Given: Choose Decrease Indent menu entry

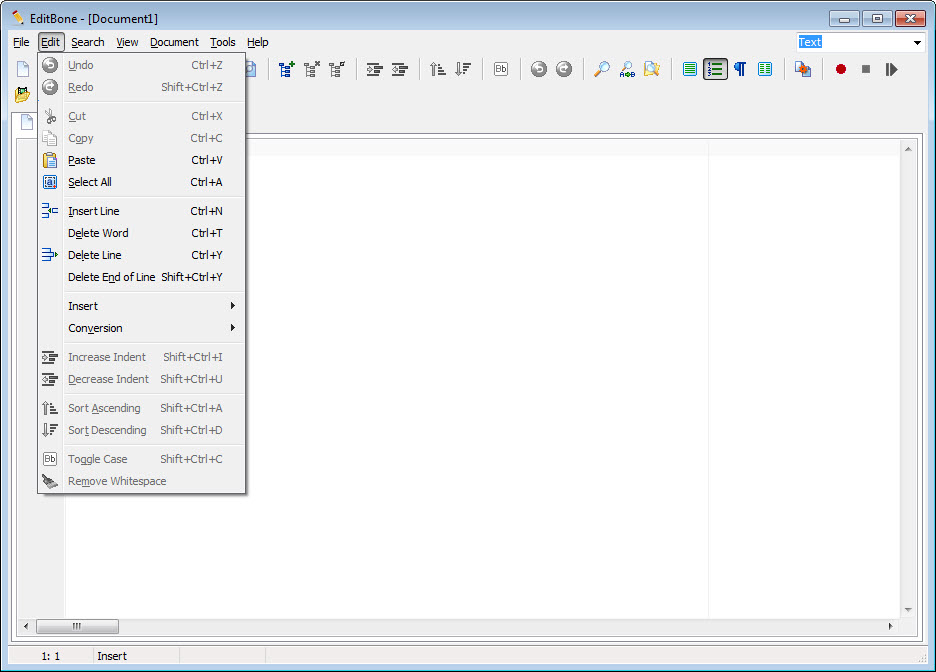Looking at the screenshot, I should (x=141, y=380).
